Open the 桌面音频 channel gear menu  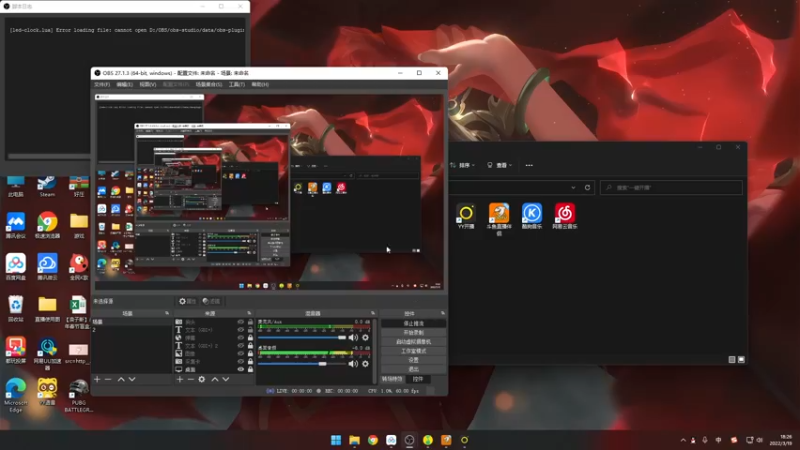tap(365, 364)
